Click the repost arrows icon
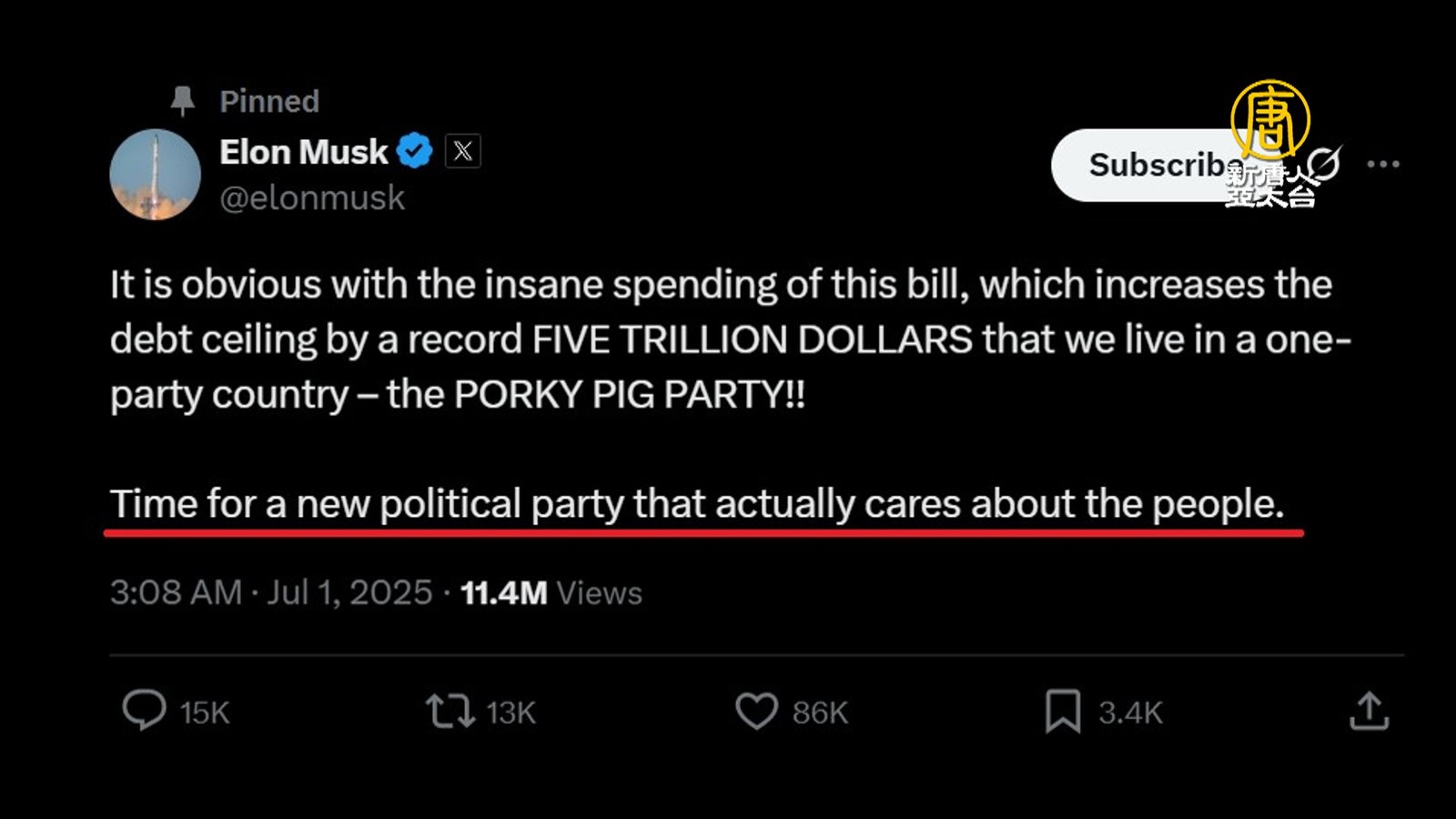 450,711
